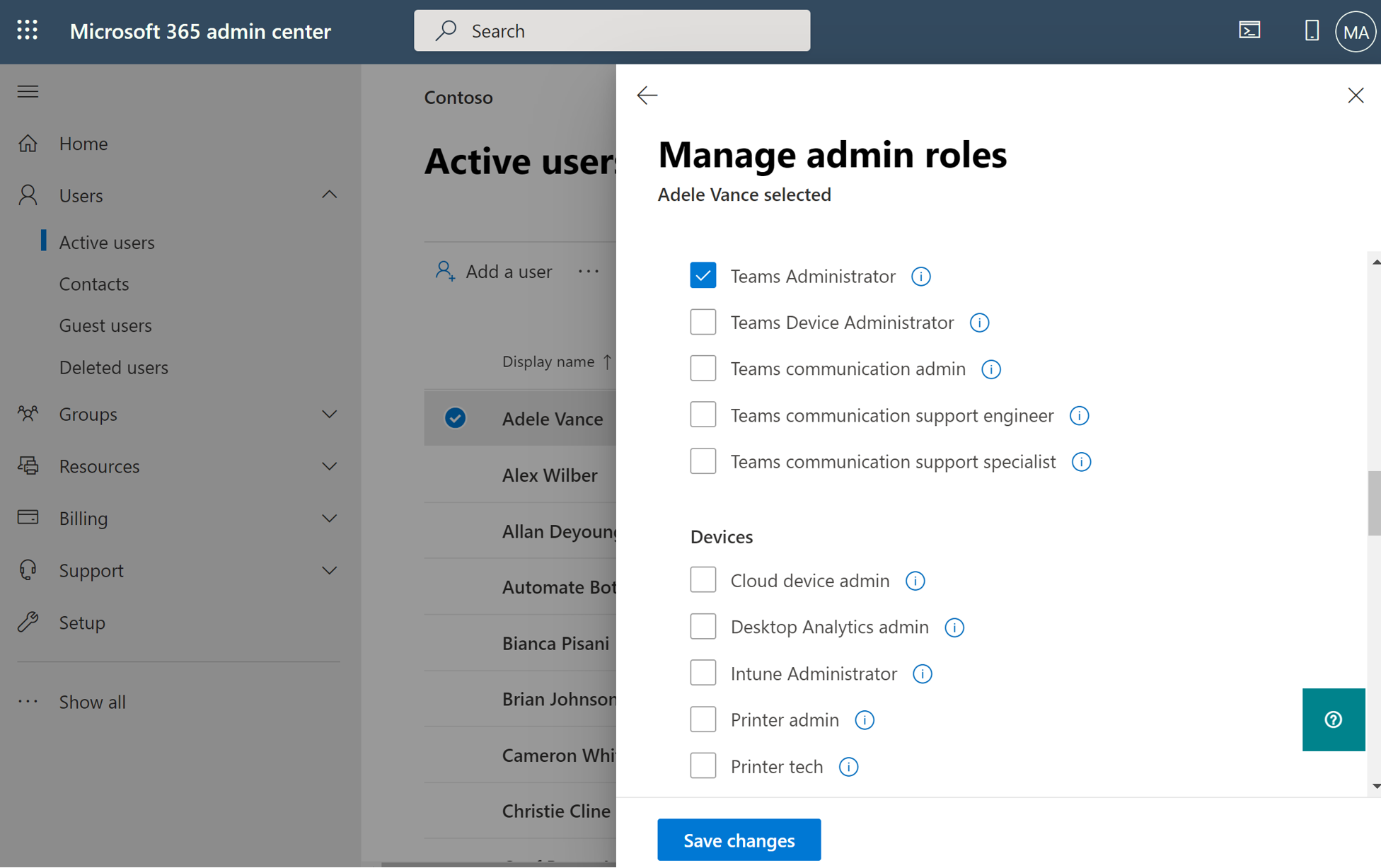This screenshot has width=1381, height=868.
Task: Save changes to admin roles
Action: click(x=739, y=840)
